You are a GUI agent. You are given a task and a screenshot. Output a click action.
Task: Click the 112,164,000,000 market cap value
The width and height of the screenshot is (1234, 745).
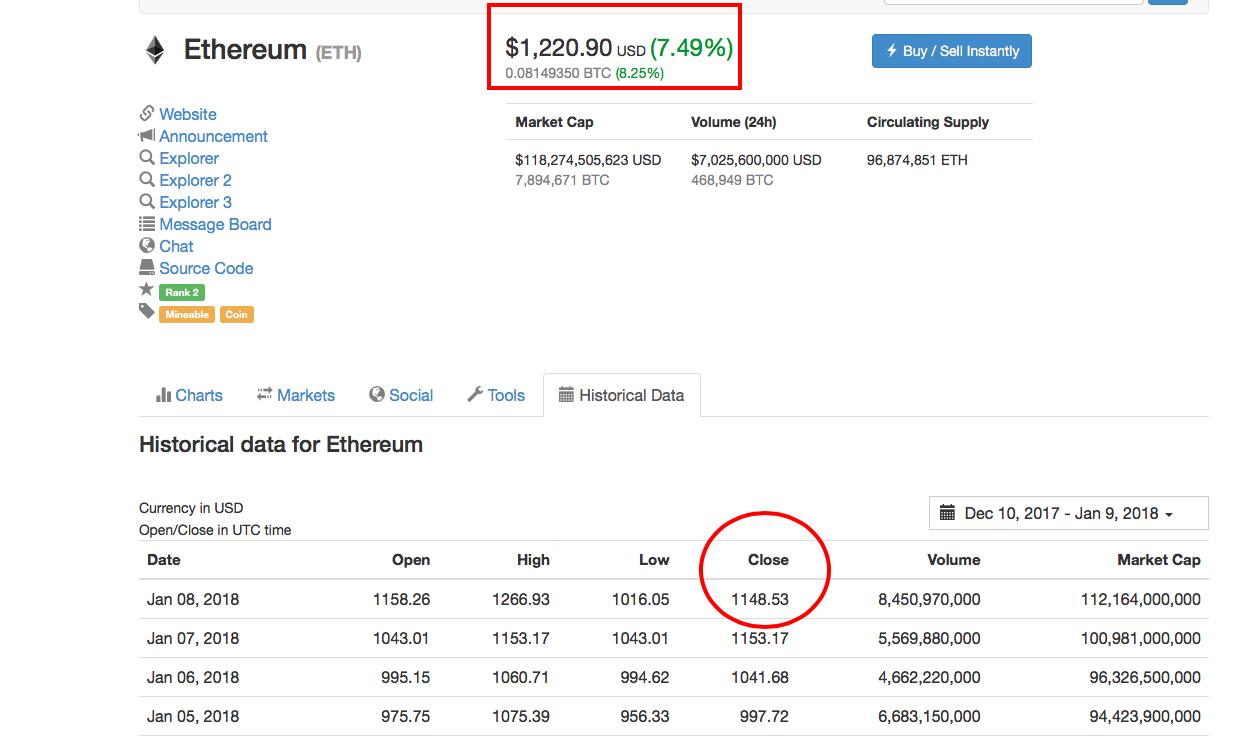(x=1141, y=600)
